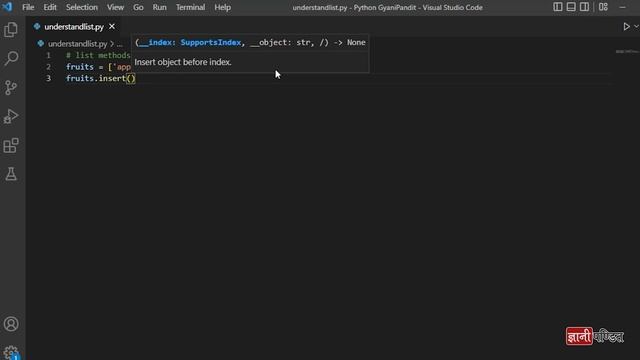Click the VS Code logo icon
Image resolution: width=640 pixels, height=360 pixels.
(x=7, y=7)
